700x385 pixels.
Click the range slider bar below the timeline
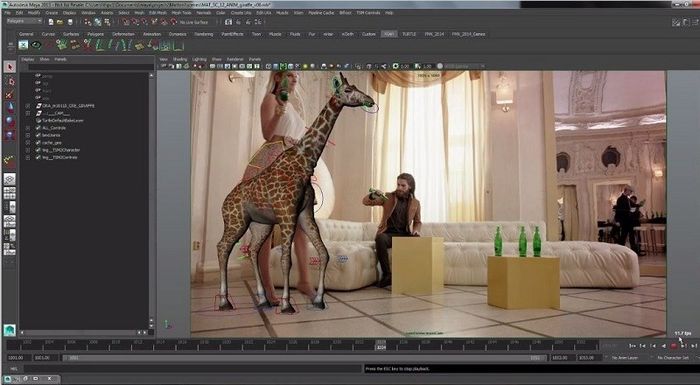pos(304,358)
